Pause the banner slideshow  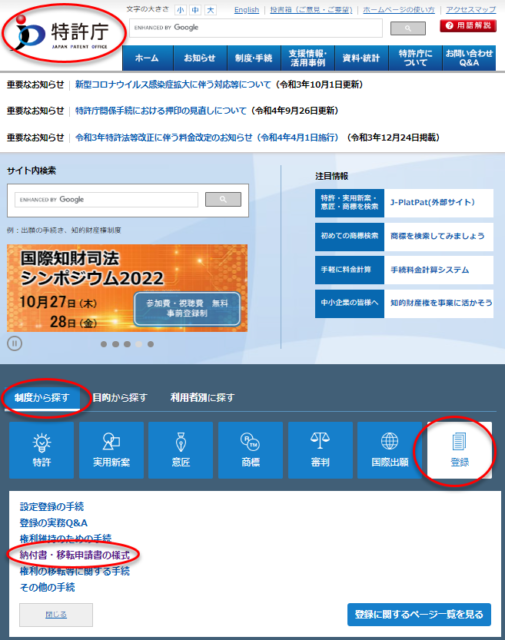coord(15,344)
